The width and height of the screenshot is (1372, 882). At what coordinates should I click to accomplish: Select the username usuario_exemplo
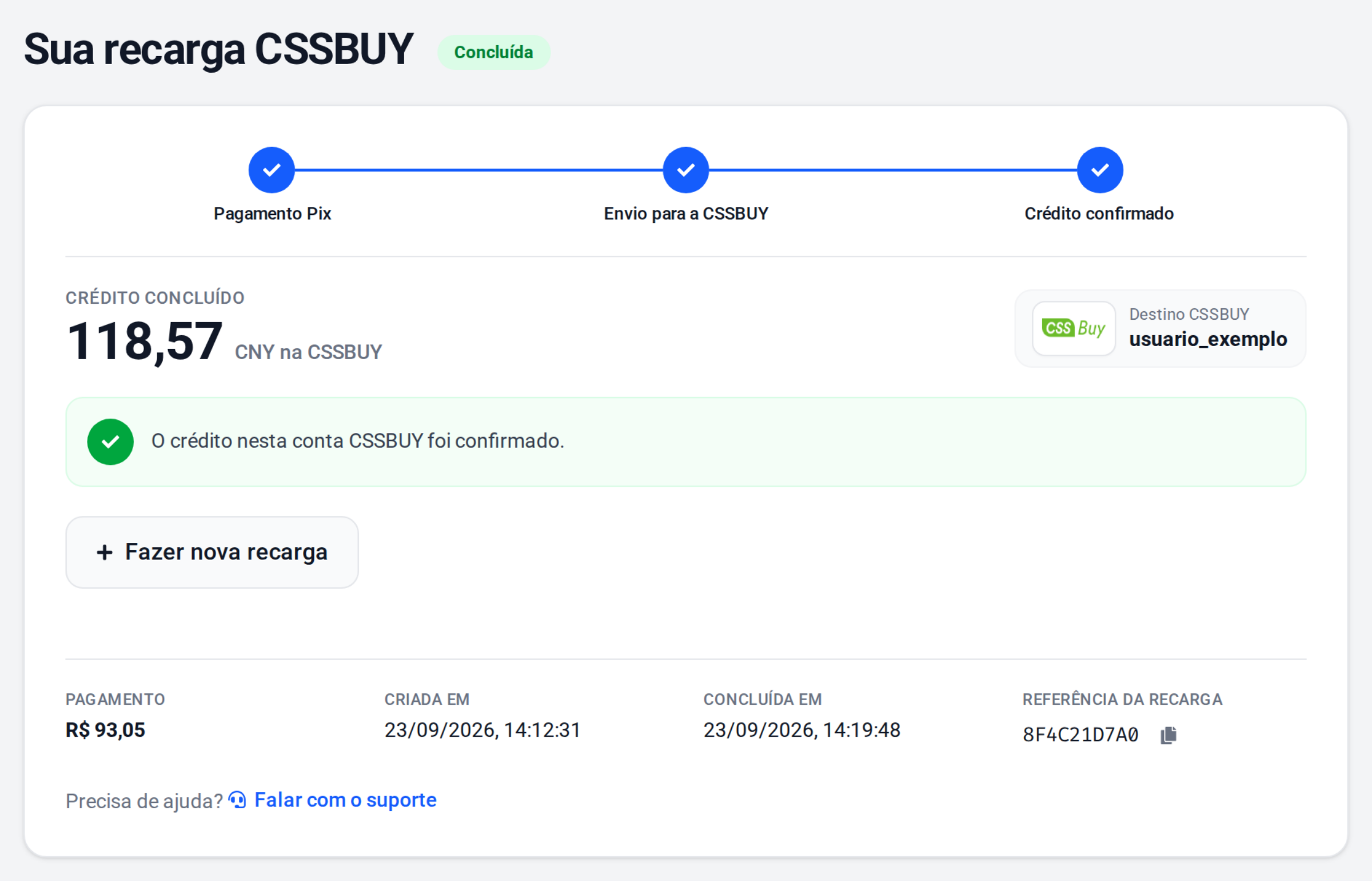tap(1208, 339)
